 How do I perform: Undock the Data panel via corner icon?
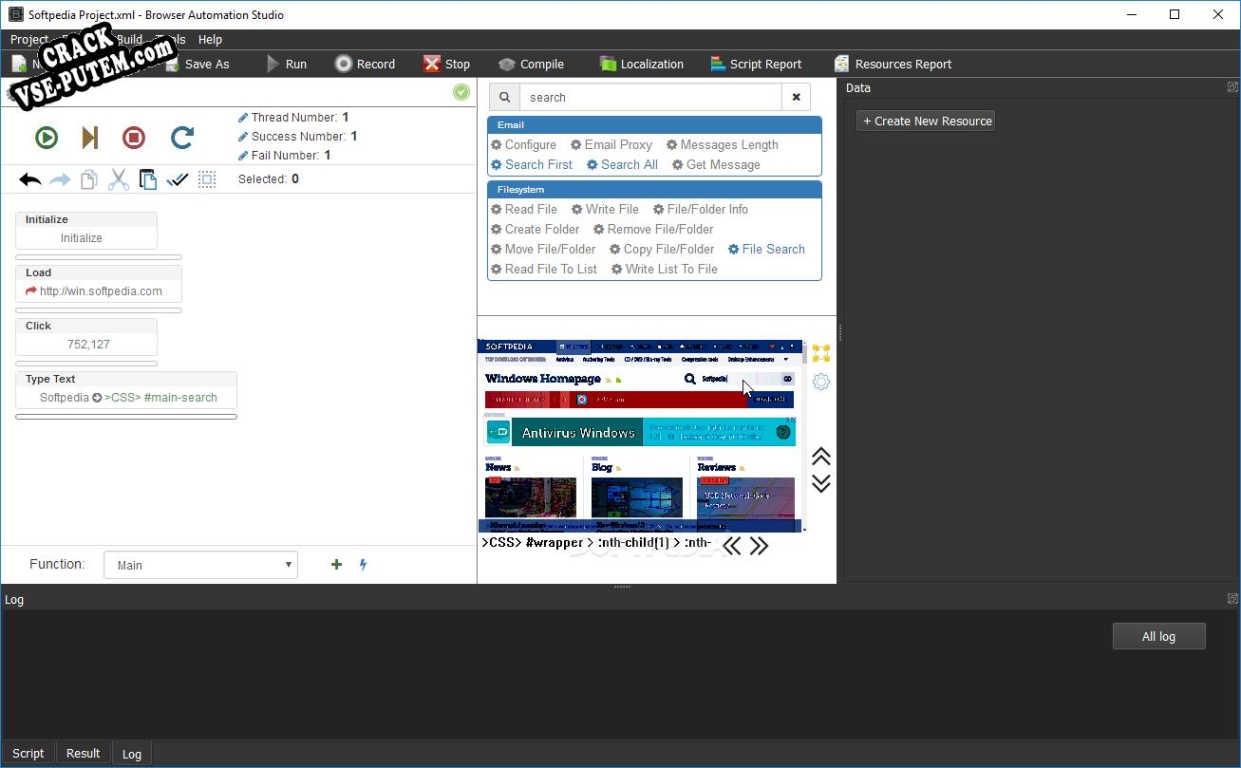tap(1232, 87)
